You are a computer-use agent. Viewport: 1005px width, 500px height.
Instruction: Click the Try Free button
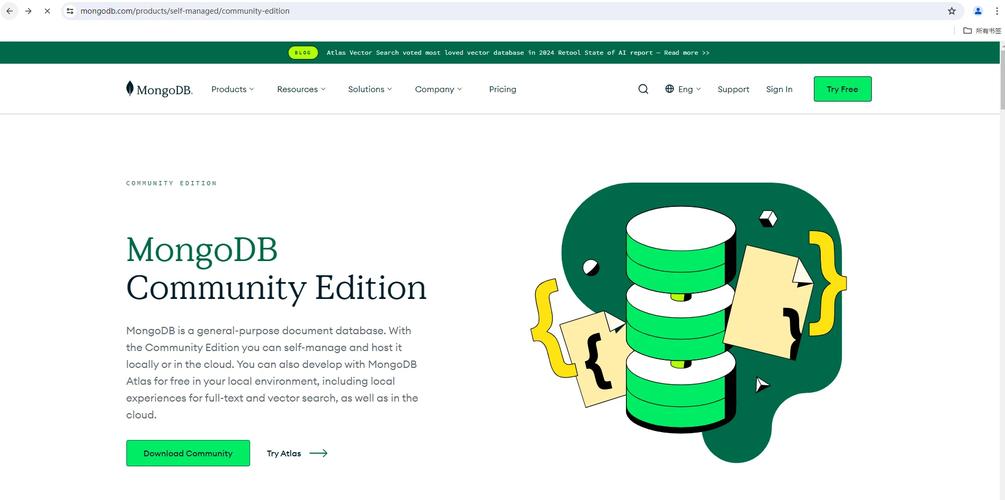(x=842, y=89)
